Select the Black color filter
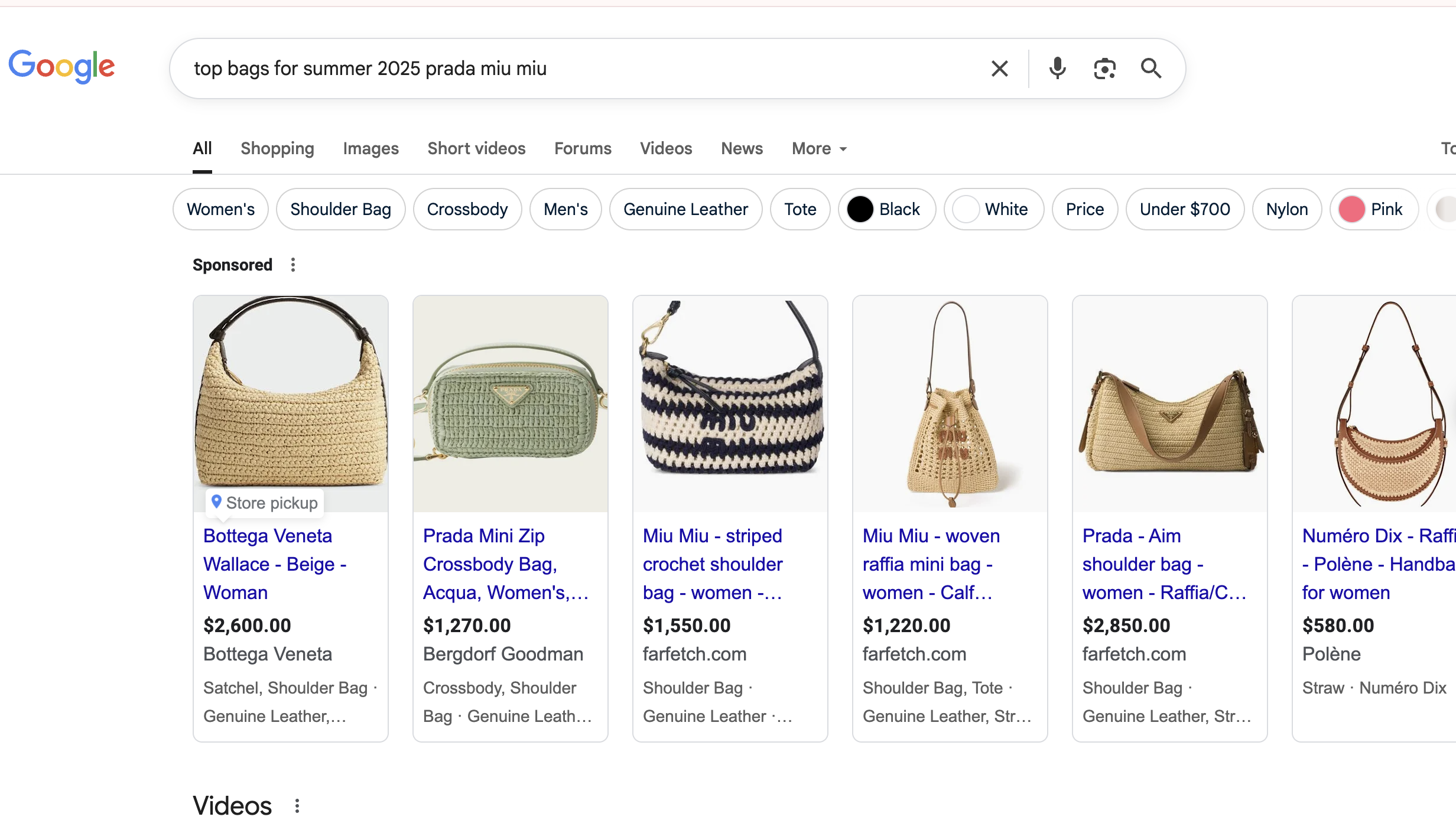The width and height of the screenshot is (1456, 833). click(887, 209)
